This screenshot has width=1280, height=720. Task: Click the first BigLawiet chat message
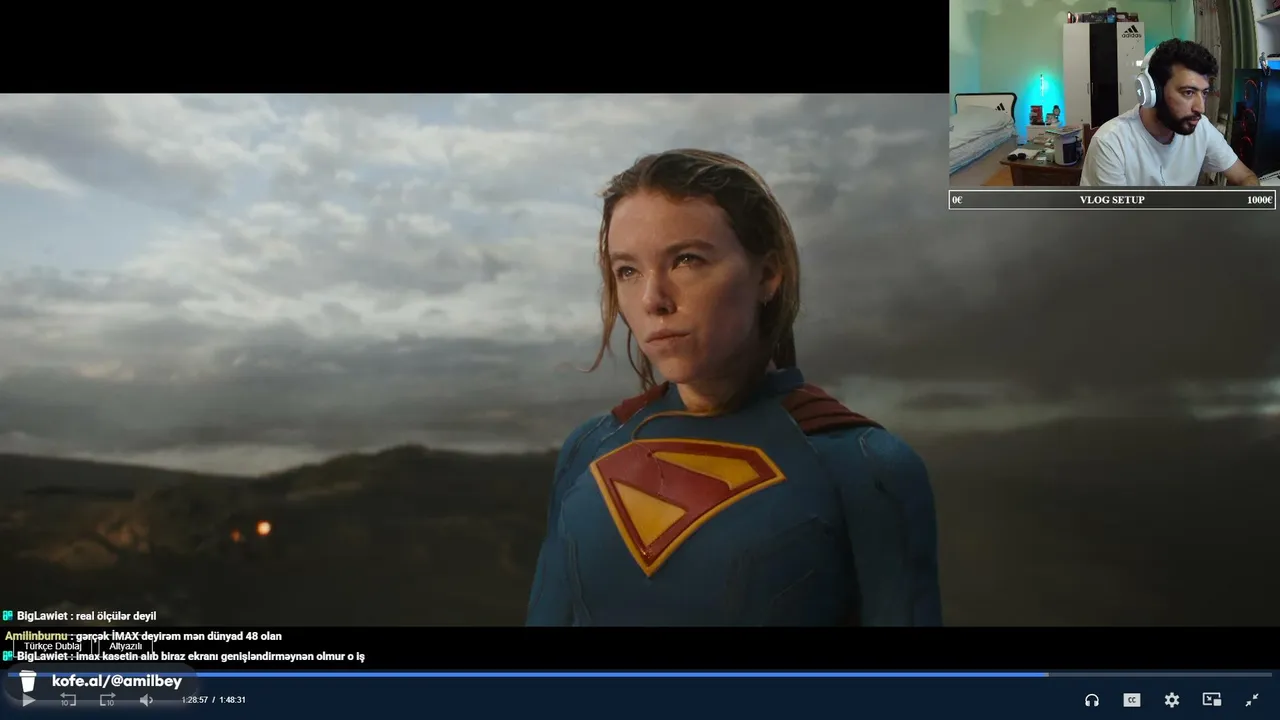pyautogui.click(x=79, y=616)
